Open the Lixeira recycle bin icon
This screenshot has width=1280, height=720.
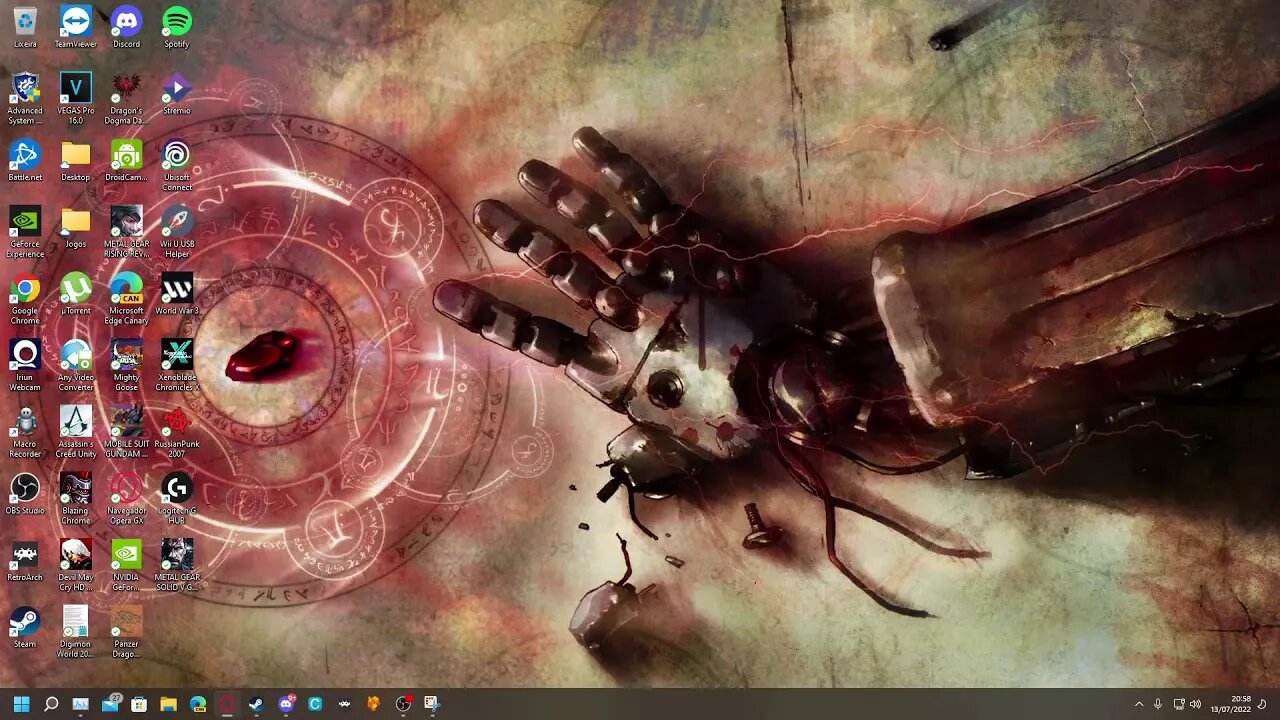[25, 27]
